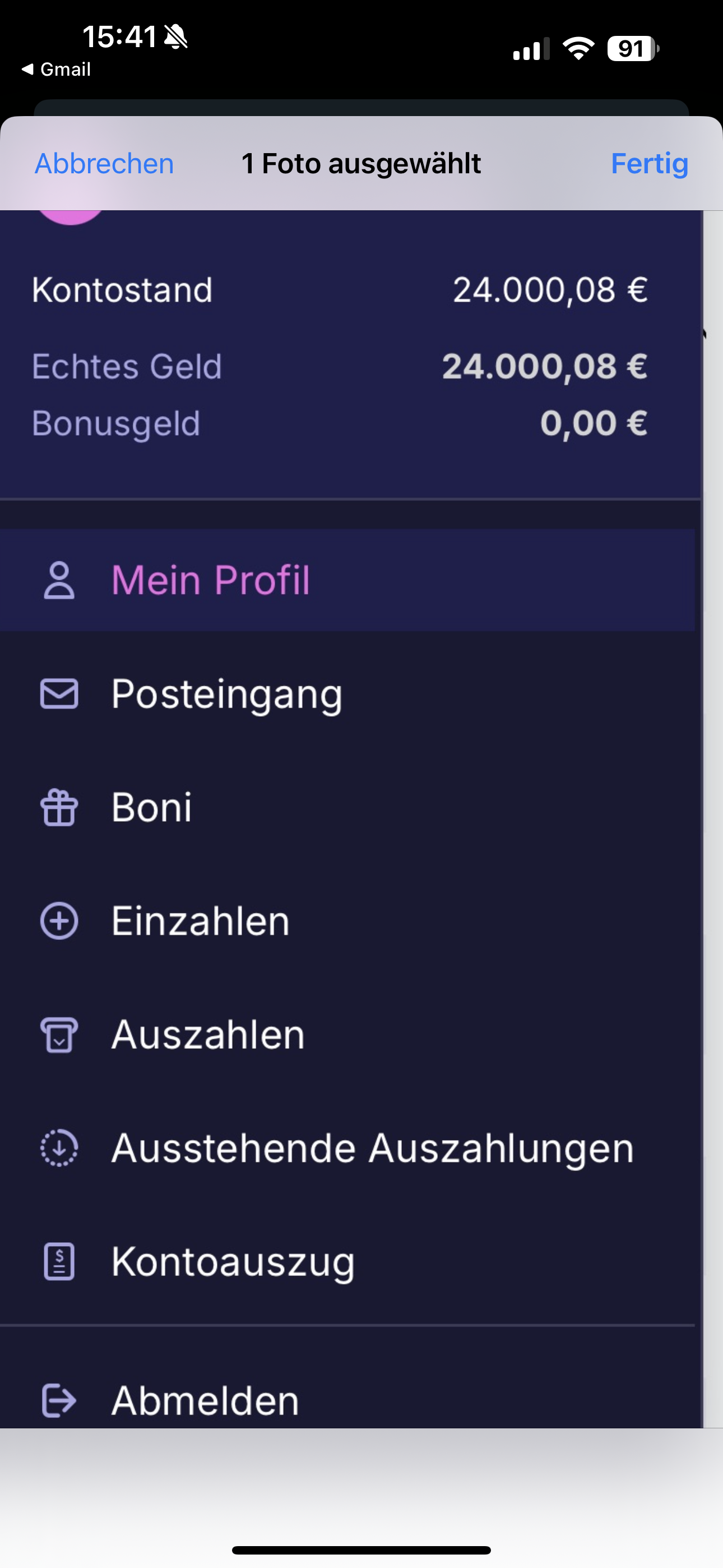Choose Einzahlen to deposit money

click(200, 921)
